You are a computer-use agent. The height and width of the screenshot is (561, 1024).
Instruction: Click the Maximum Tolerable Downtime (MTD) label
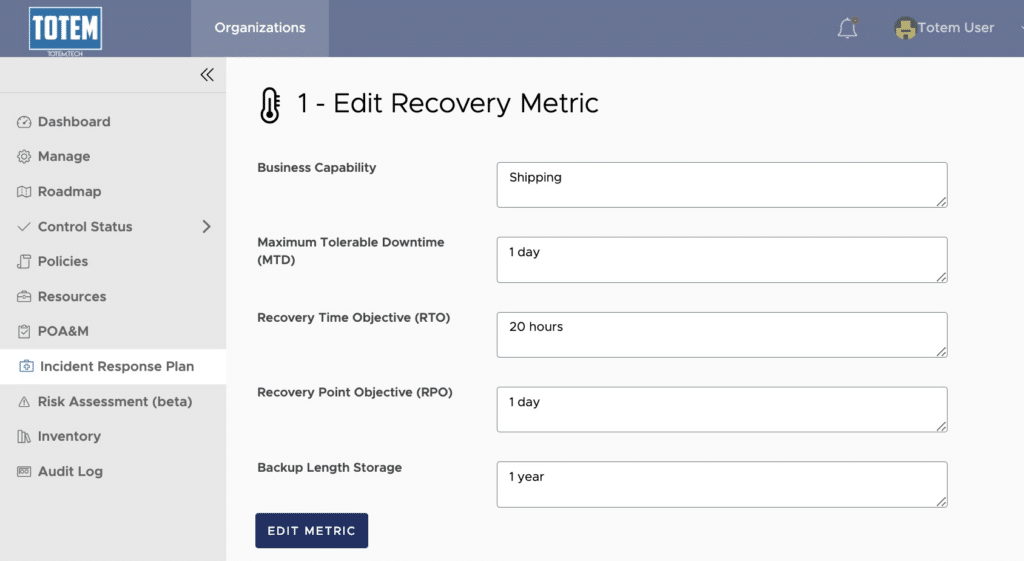tap(351, 251)
